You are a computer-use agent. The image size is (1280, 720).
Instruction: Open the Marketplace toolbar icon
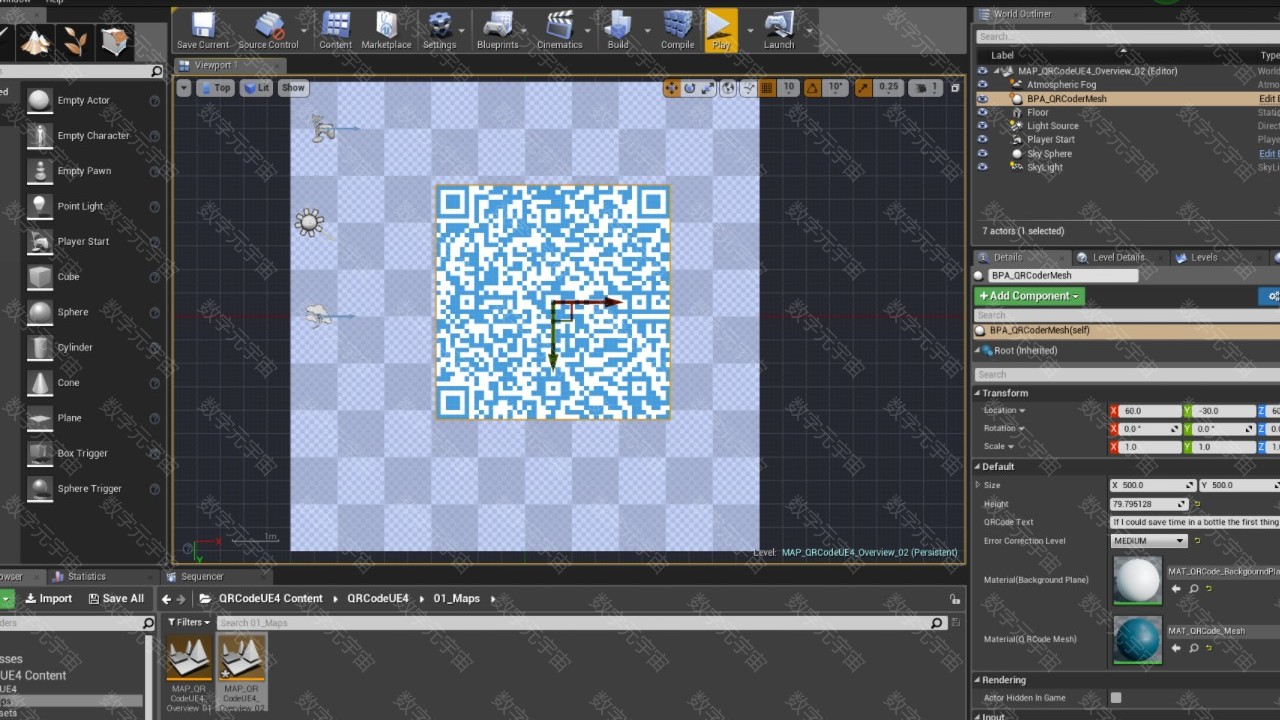point(386,30)
